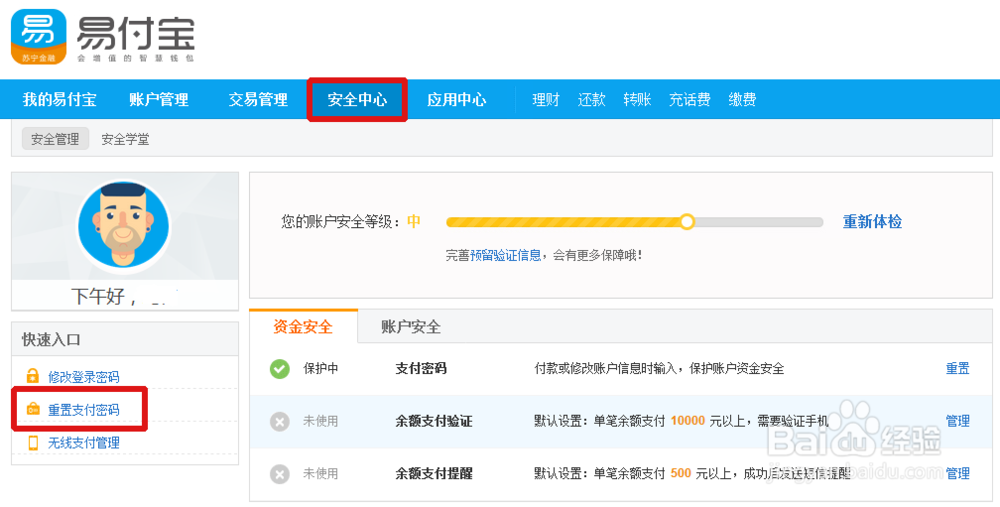The width and height of the screenshot is (1000, 507).
Task: Click the 转账 shortcut link
Action: click(x=637, y=99)
